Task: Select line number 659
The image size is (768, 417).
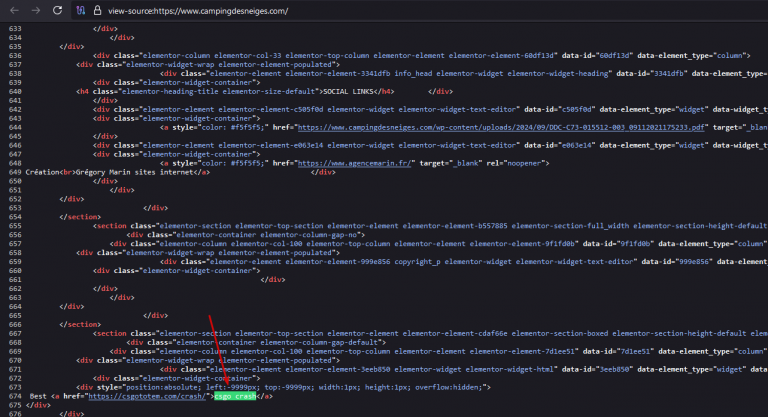Action: 15,262
